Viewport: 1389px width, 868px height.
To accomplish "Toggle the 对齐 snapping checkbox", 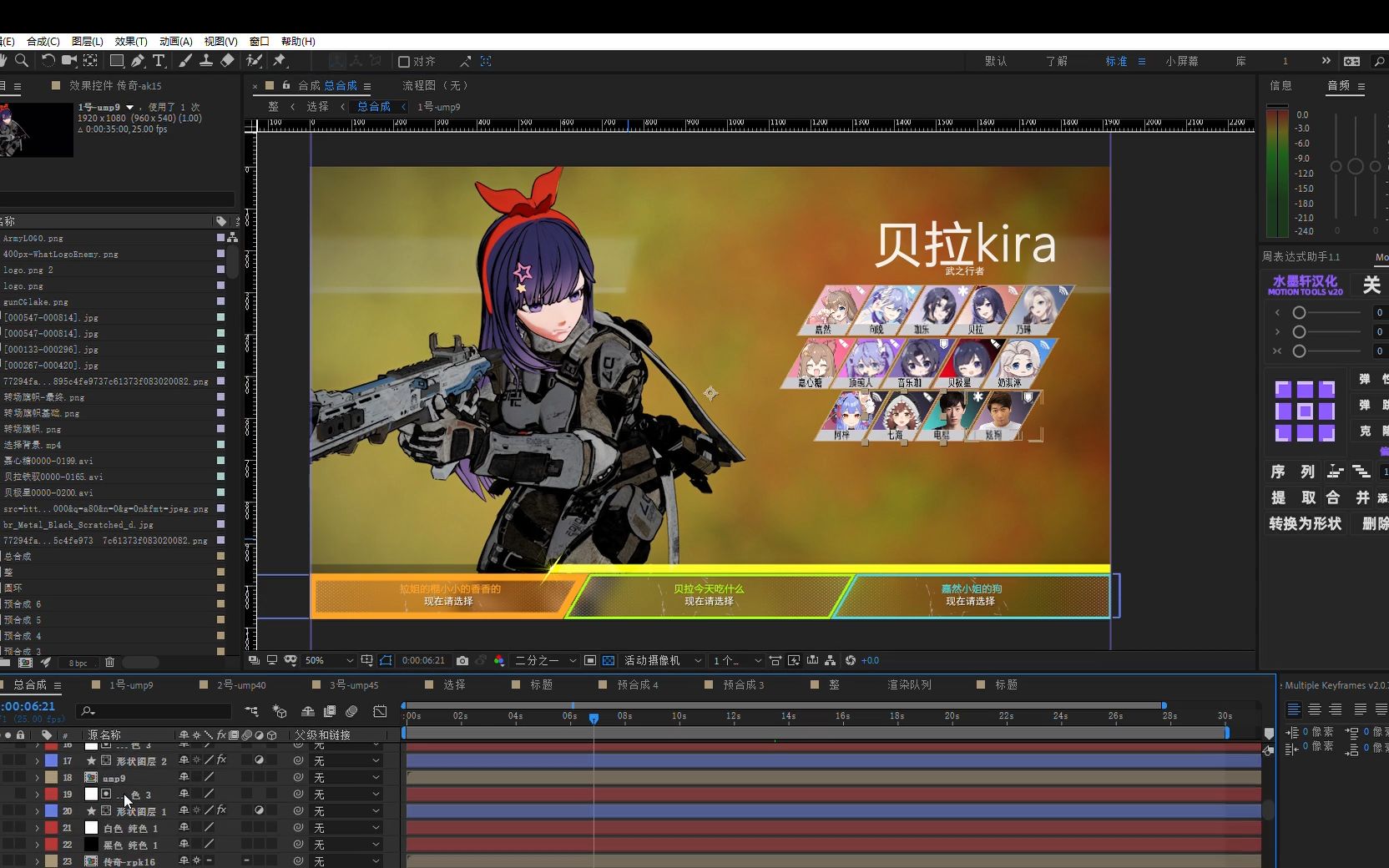I will (x=404, y=62).
